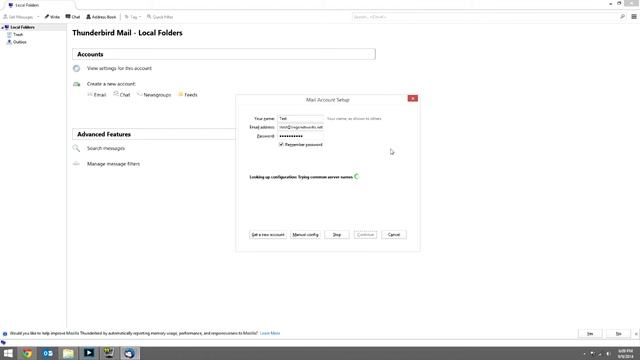Click the Password field
The height and width of the screenshot is (360, 640).
coord(300,136)
